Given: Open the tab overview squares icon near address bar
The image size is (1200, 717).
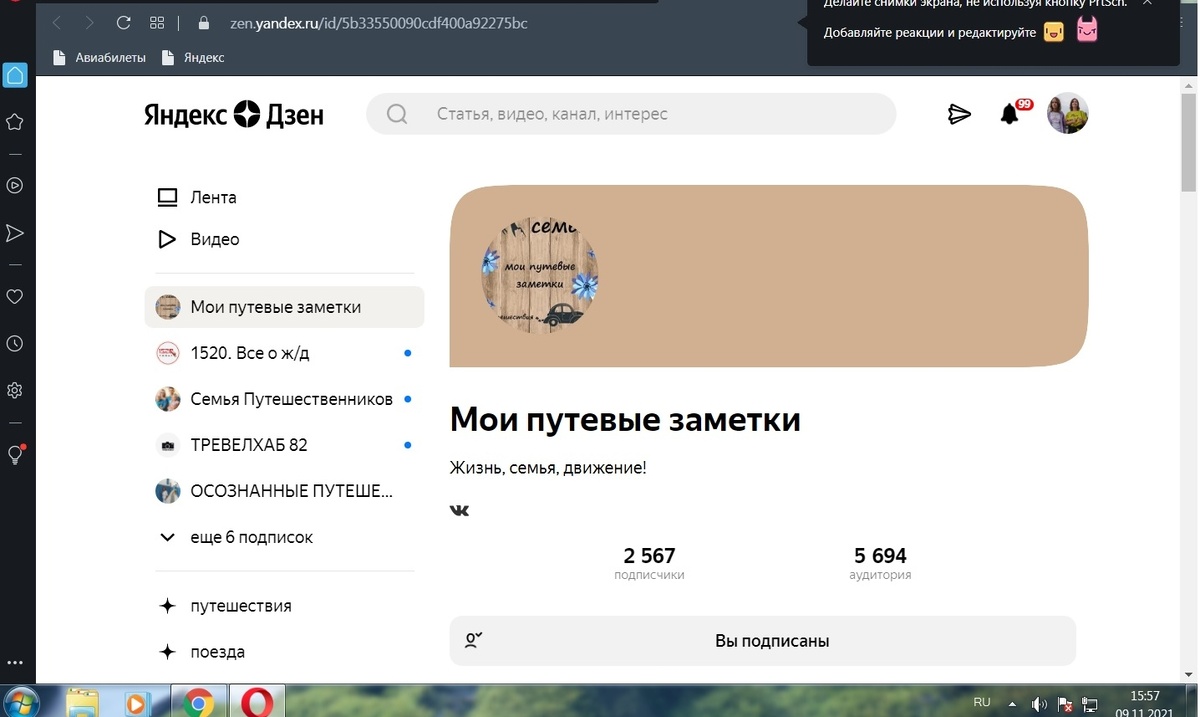Looking at the screenshot, I should tap(156, 22).
